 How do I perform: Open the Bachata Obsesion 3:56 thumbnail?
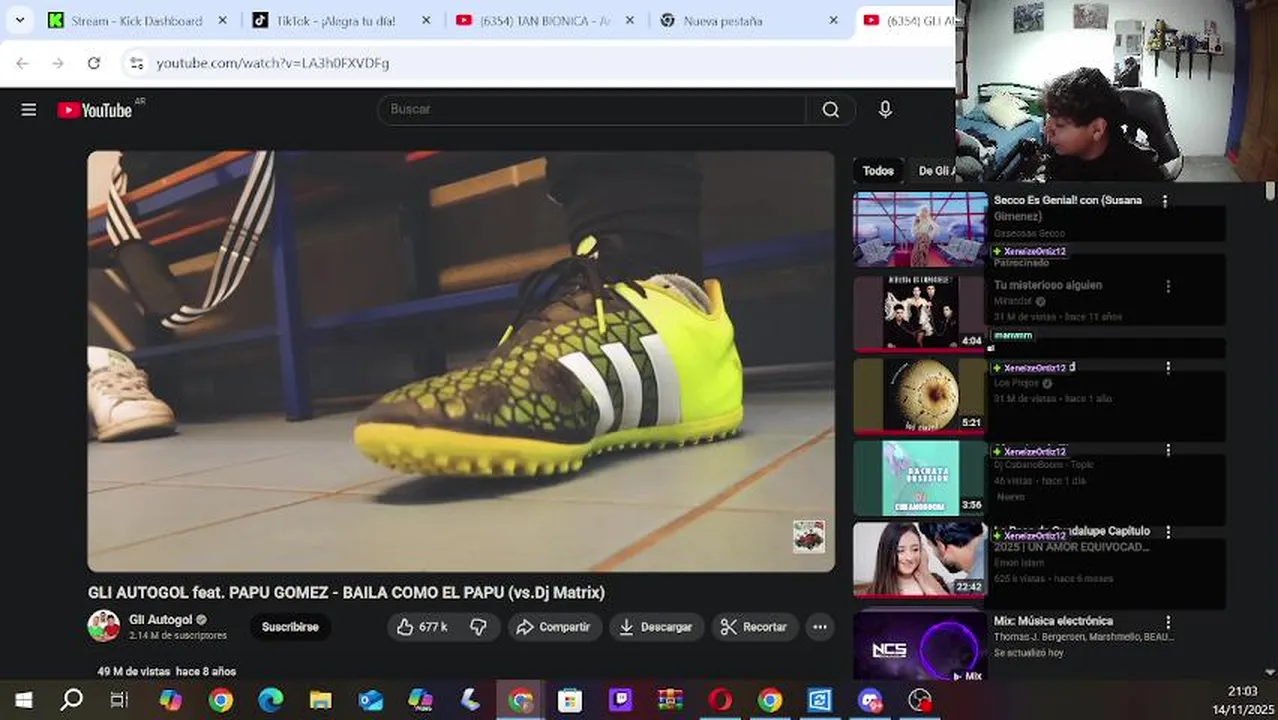pos(920,478)
